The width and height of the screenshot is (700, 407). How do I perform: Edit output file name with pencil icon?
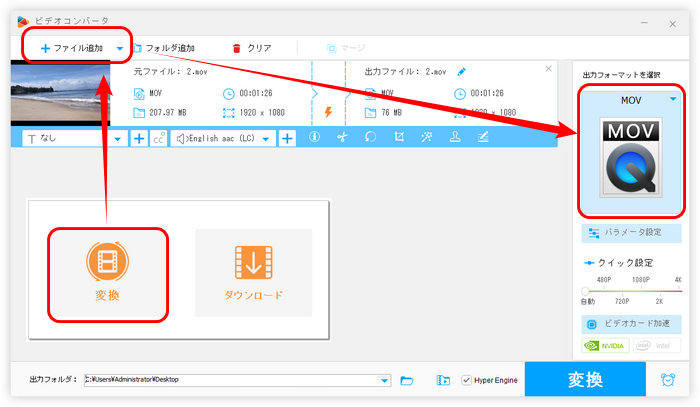(462, 71)
